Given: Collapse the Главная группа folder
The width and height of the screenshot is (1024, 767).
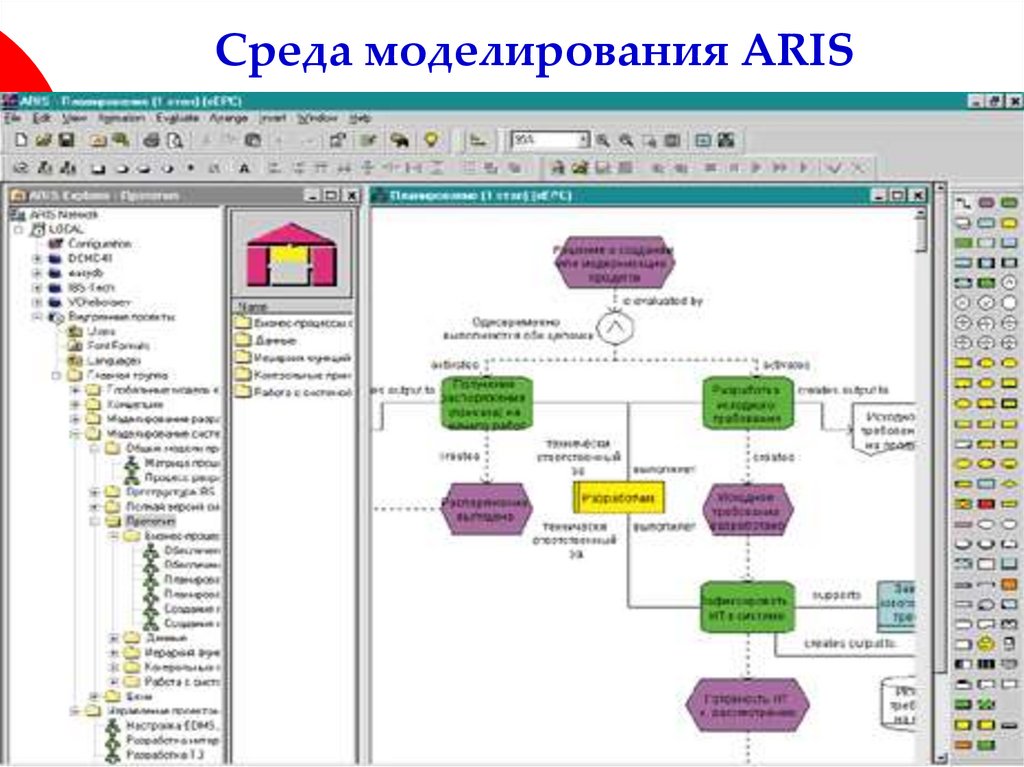Looking at the screenshot, I should 57,376.
